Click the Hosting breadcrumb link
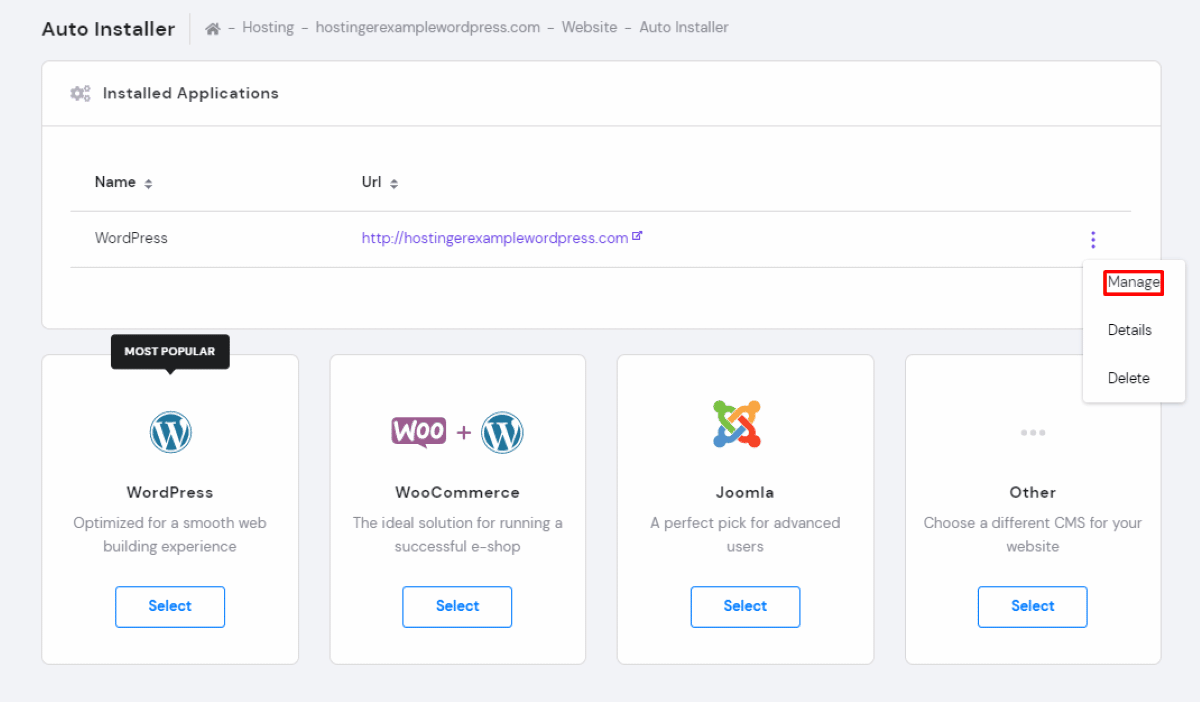This screenshot has height=702, width=1200. pos(268,27)
